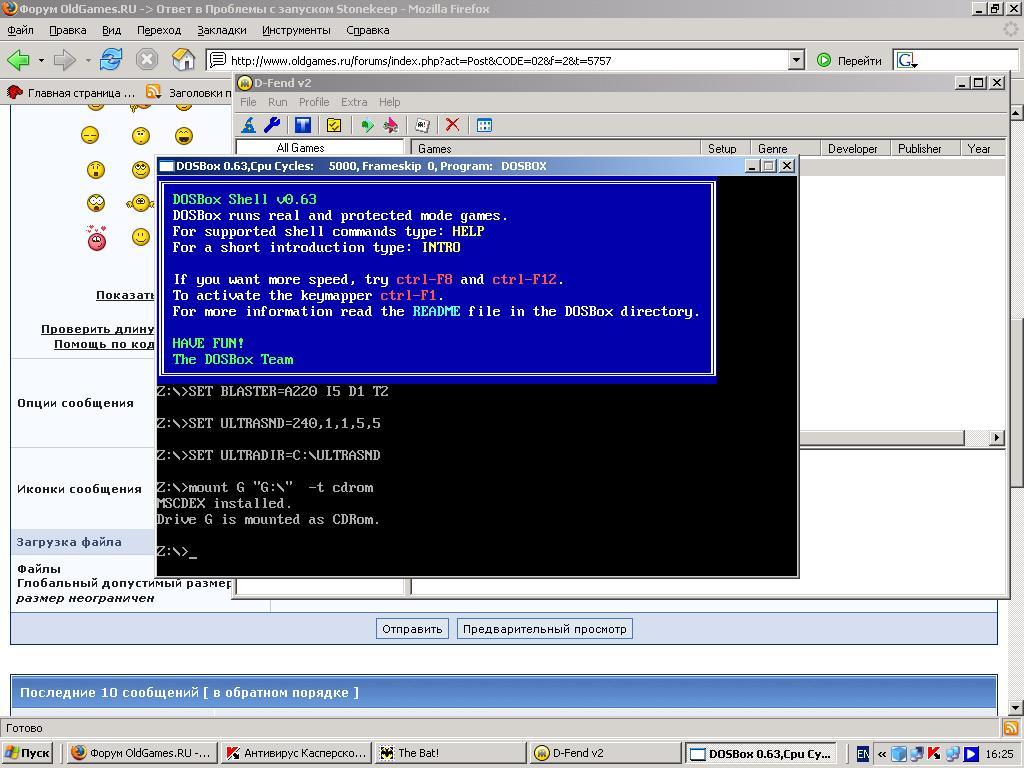Click the Firefox forward arrow
The height and width of the screenshot is (768, 1024).
[64, 60]
